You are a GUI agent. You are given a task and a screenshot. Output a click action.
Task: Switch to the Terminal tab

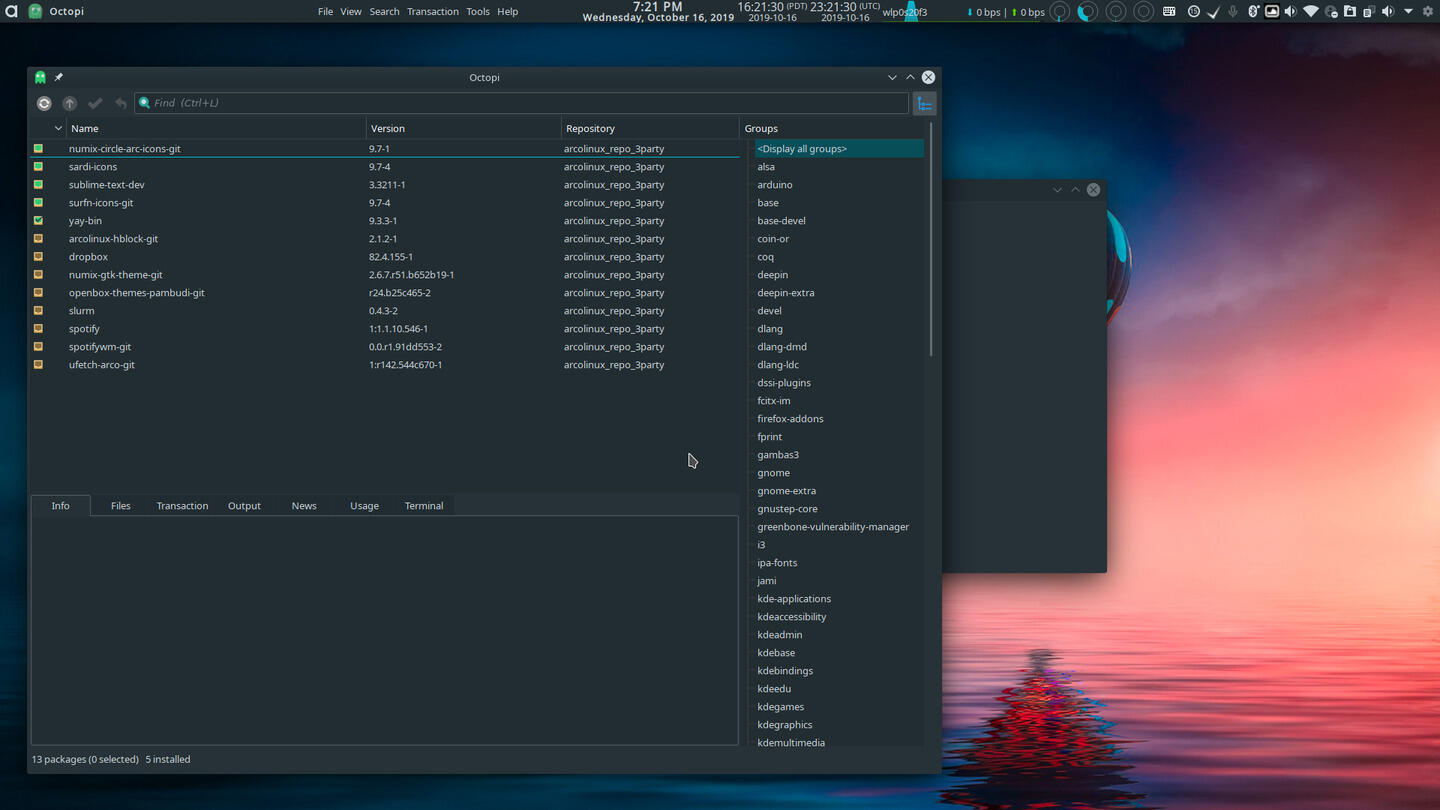point(424,506)
